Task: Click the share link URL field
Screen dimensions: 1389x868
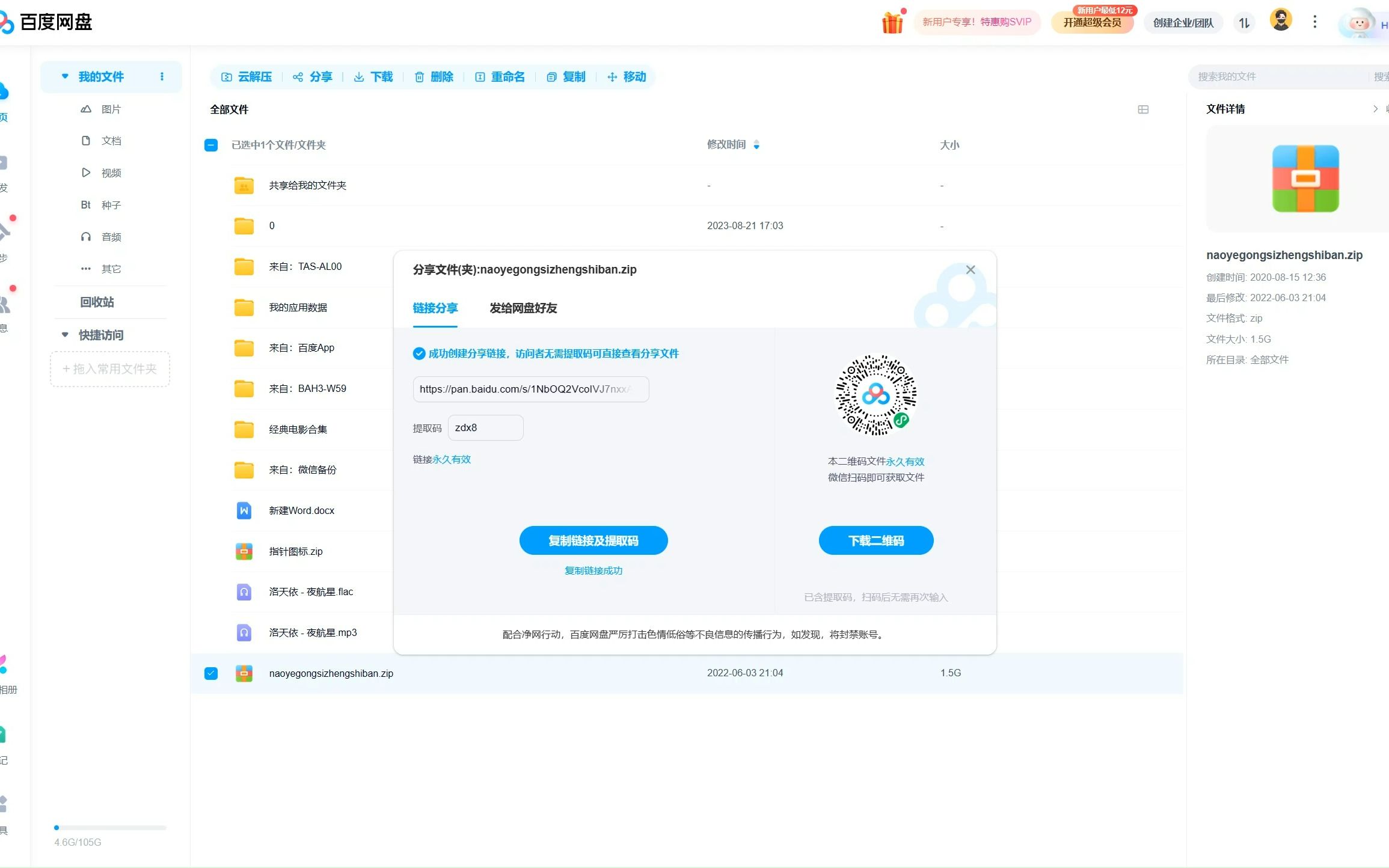Action: coord(531,389)
